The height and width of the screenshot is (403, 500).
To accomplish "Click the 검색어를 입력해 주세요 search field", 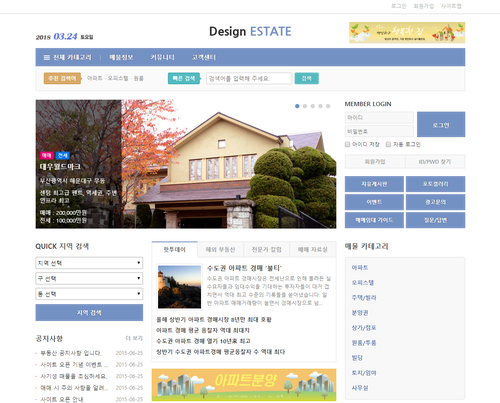I will click(x=249, y=78).
